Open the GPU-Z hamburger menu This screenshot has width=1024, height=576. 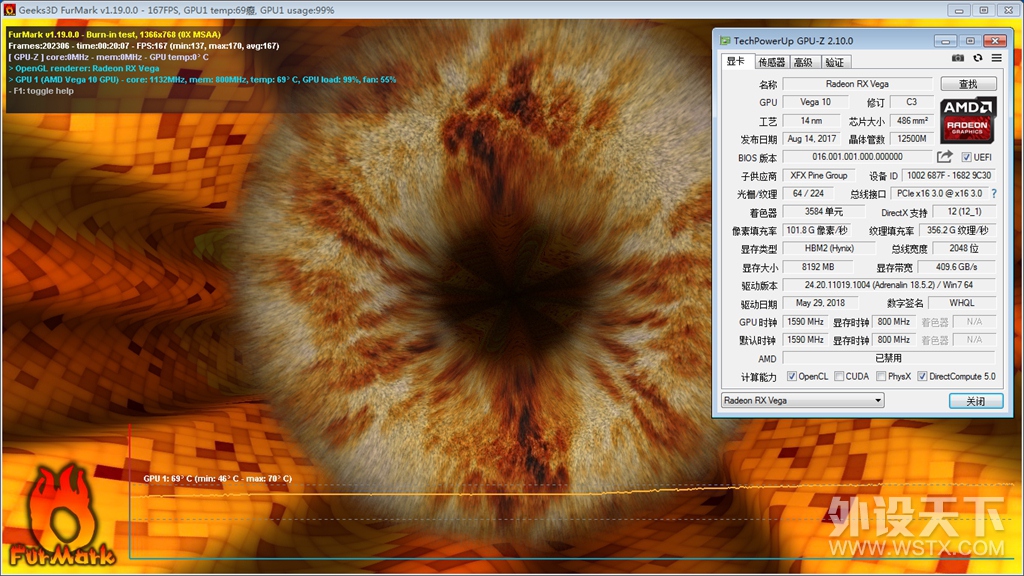[x=997, y=58]
